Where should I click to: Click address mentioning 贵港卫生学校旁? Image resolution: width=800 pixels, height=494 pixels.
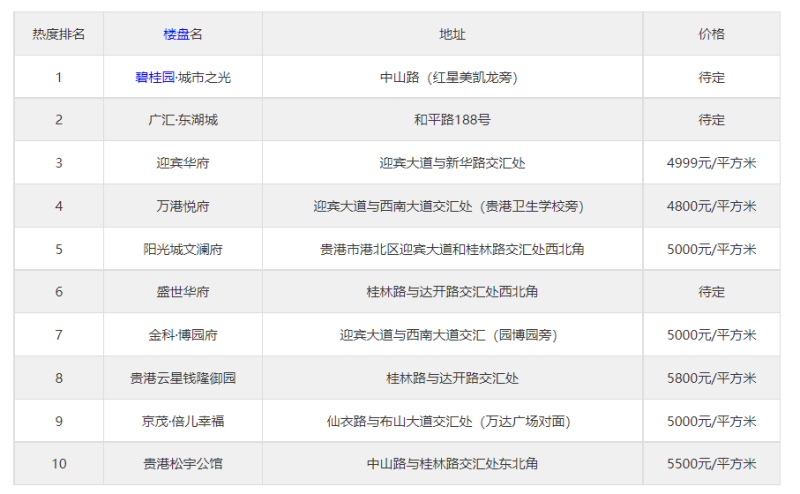448,206
